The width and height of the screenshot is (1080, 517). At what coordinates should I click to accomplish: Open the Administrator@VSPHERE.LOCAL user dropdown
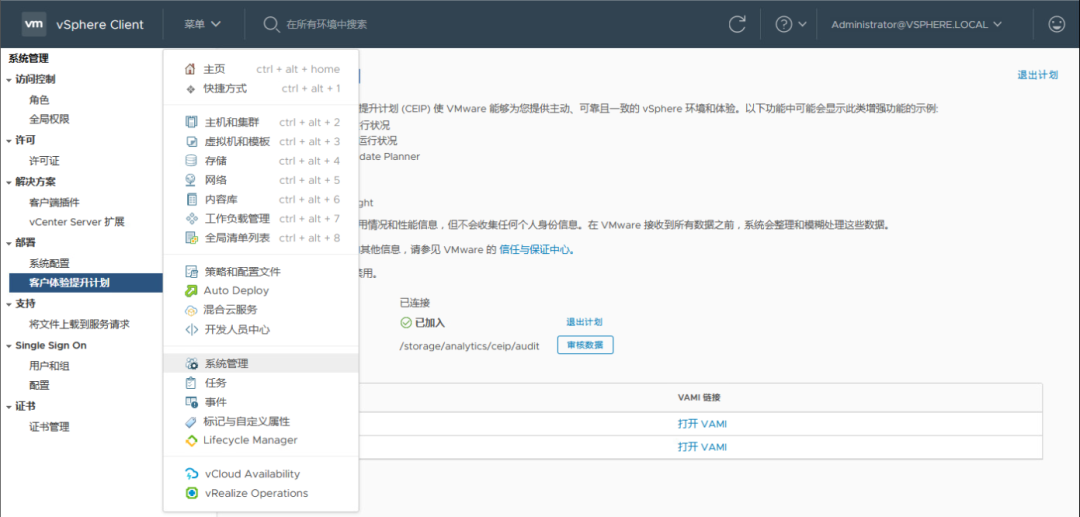(919, 24)
